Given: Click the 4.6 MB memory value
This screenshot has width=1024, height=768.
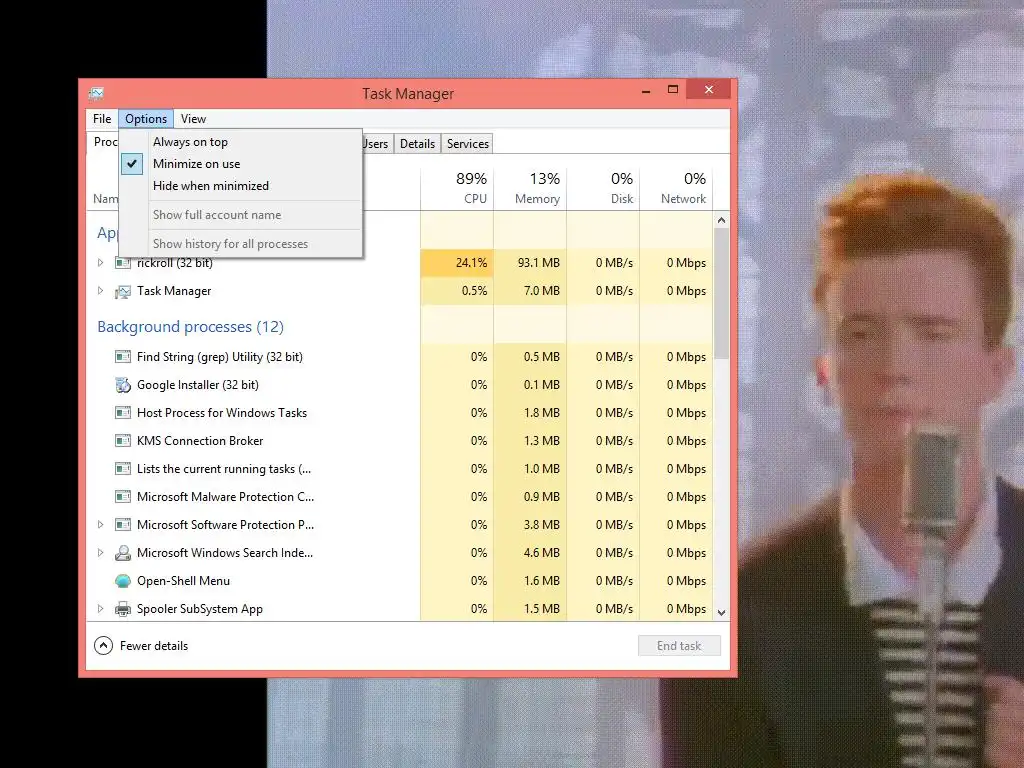Looking at the screenshot, I should 542,552.
